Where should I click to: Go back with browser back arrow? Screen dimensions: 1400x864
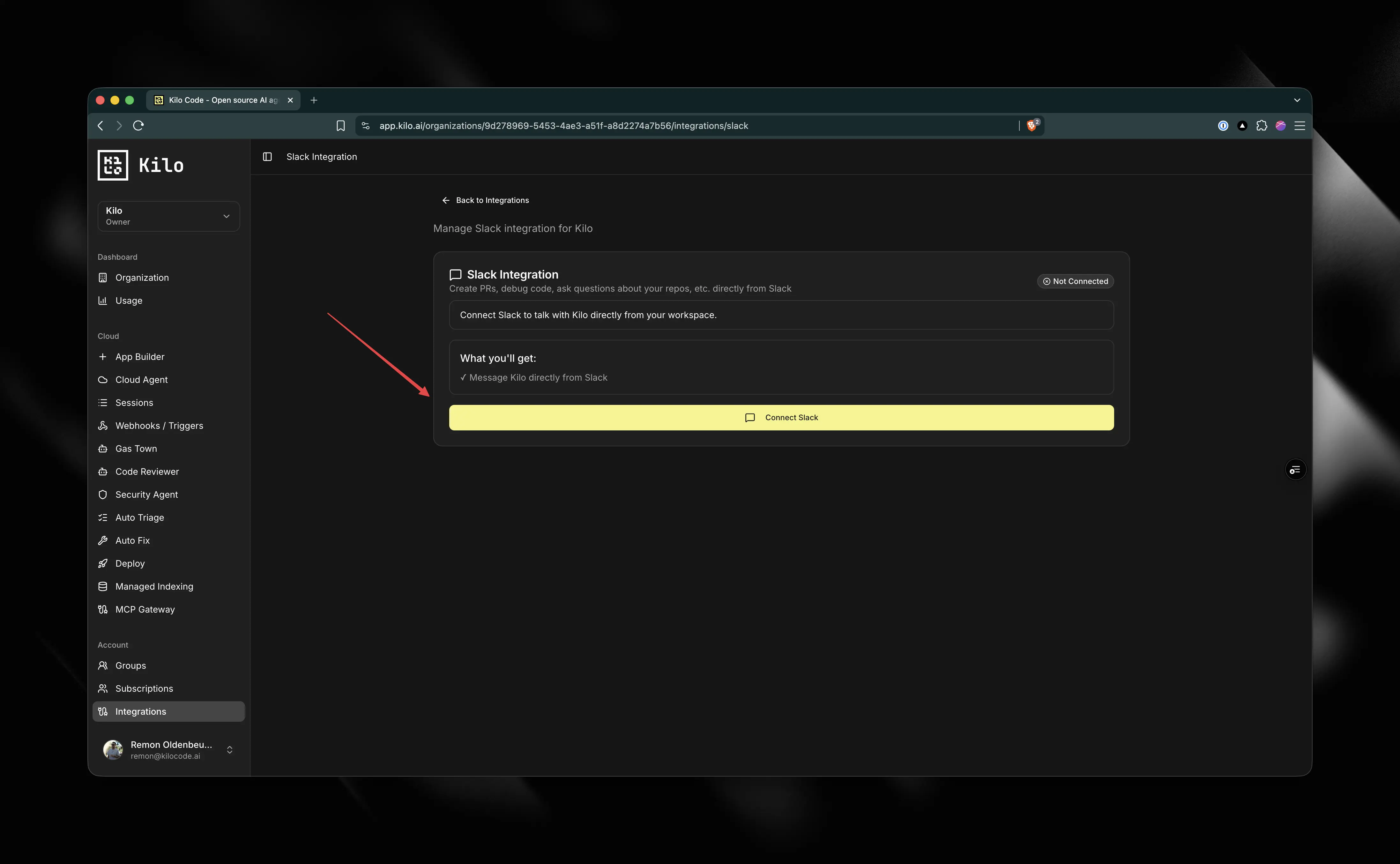pos(101,126)
